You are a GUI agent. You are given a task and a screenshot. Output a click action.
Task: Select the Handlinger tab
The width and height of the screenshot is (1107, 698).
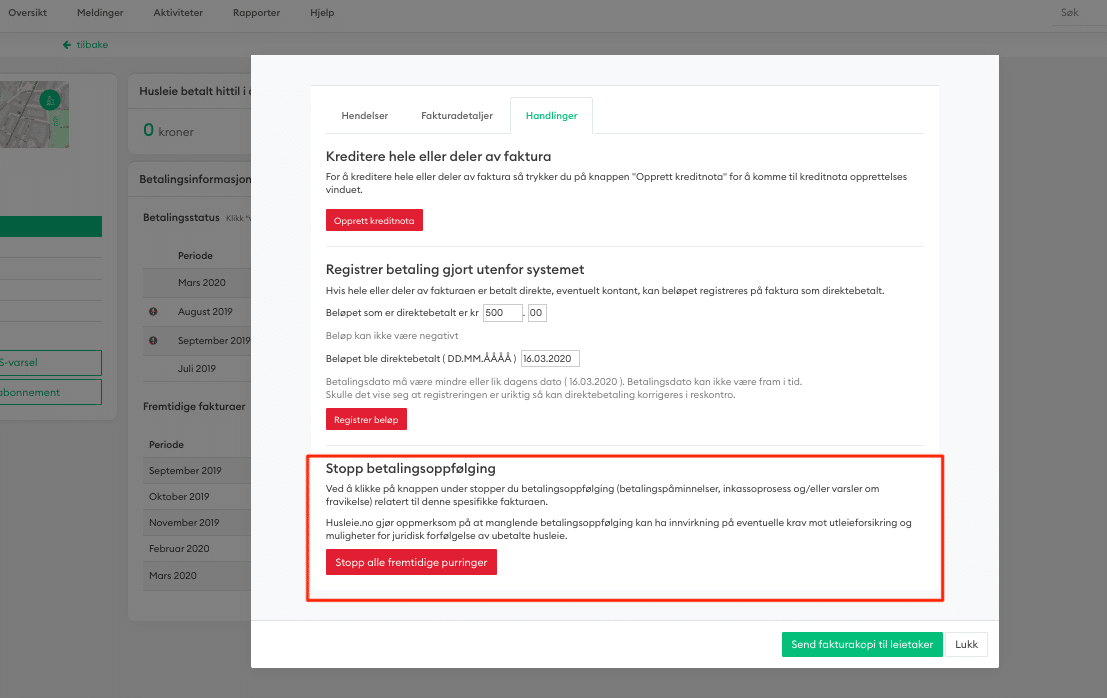(551, 116)
